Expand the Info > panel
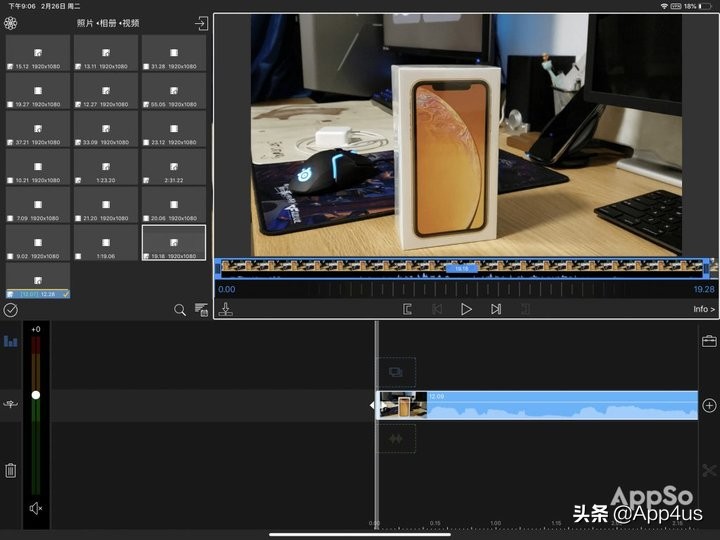This screenshot has width=720, height=540. 704,309
